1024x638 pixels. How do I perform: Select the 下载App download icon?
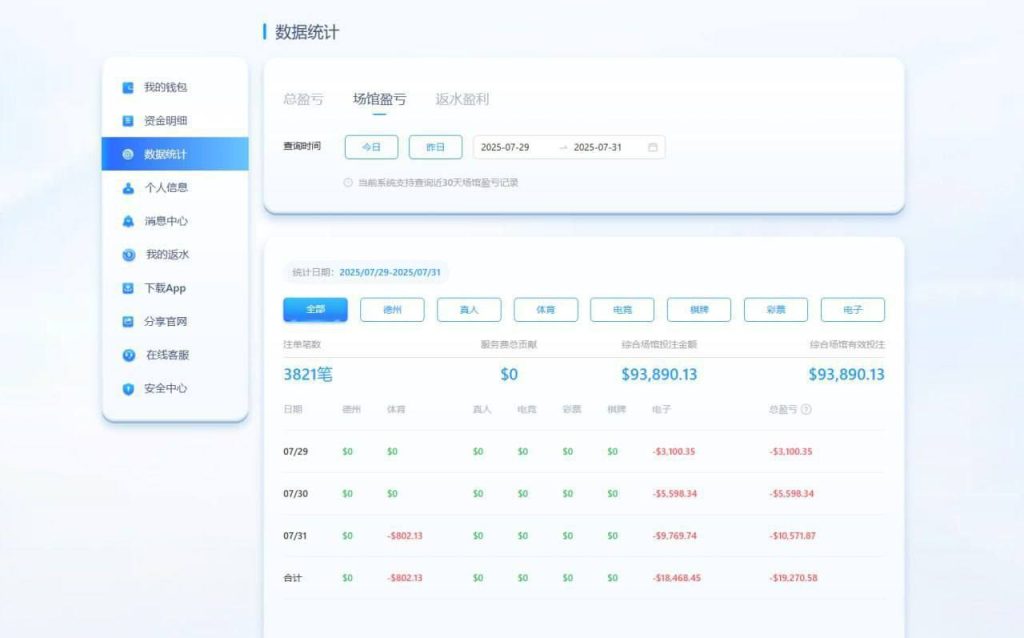pos(128,288)
